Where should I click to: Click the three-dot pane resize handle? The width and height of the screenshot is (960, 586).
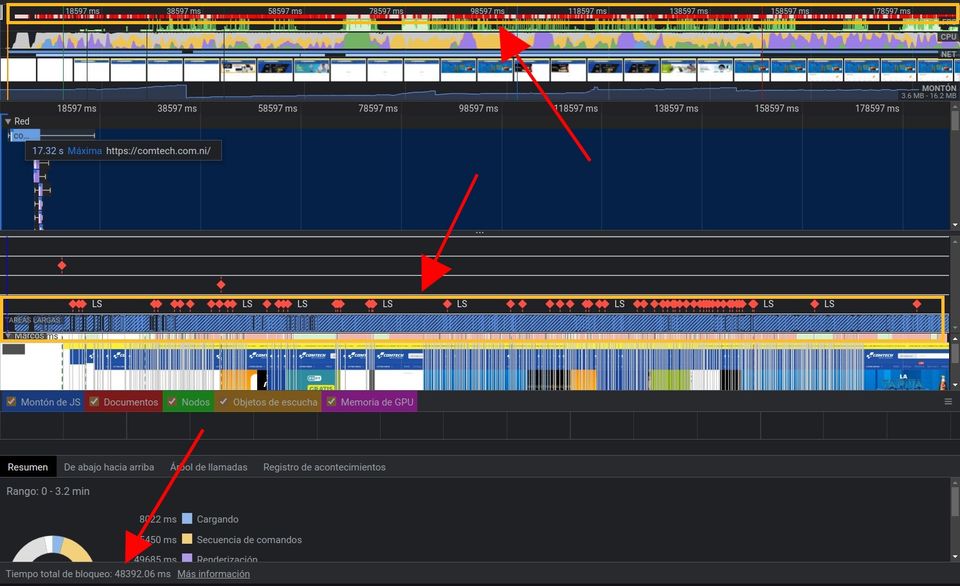click(x=479, y=233)
